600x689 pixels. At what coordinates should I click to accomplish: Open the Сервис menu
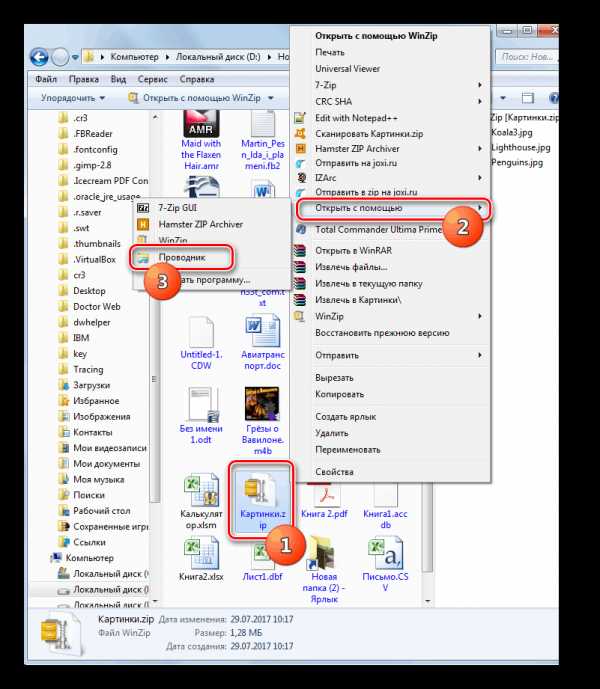152,79
